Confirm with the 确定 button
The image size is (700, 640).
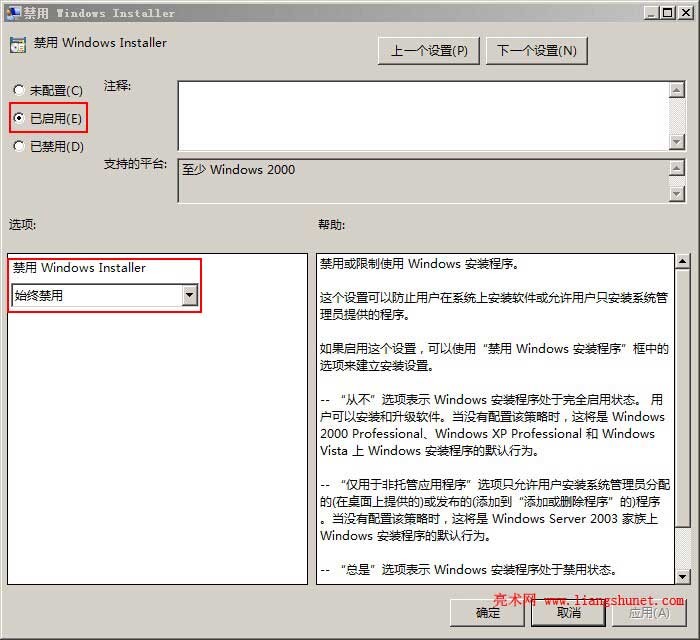(488, 613)
